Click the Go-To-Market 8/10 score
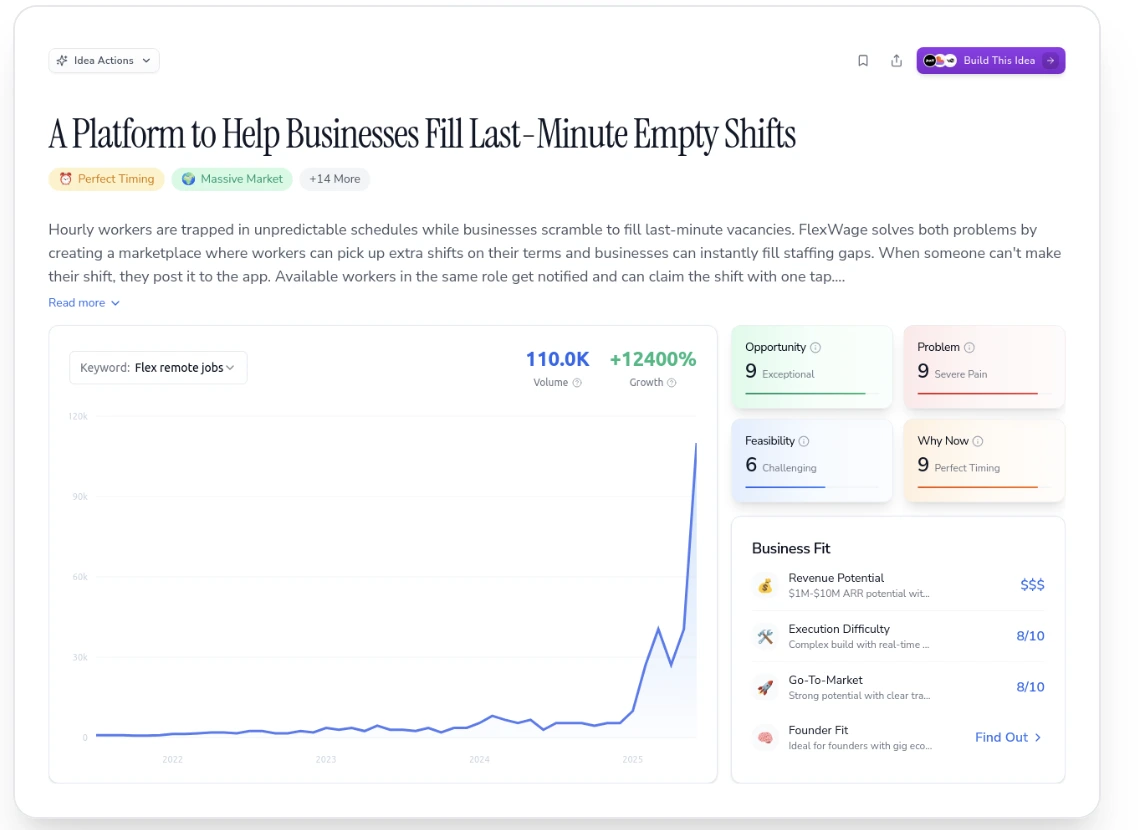This screenshot has height=830, width=1138. coord(1030,687)
